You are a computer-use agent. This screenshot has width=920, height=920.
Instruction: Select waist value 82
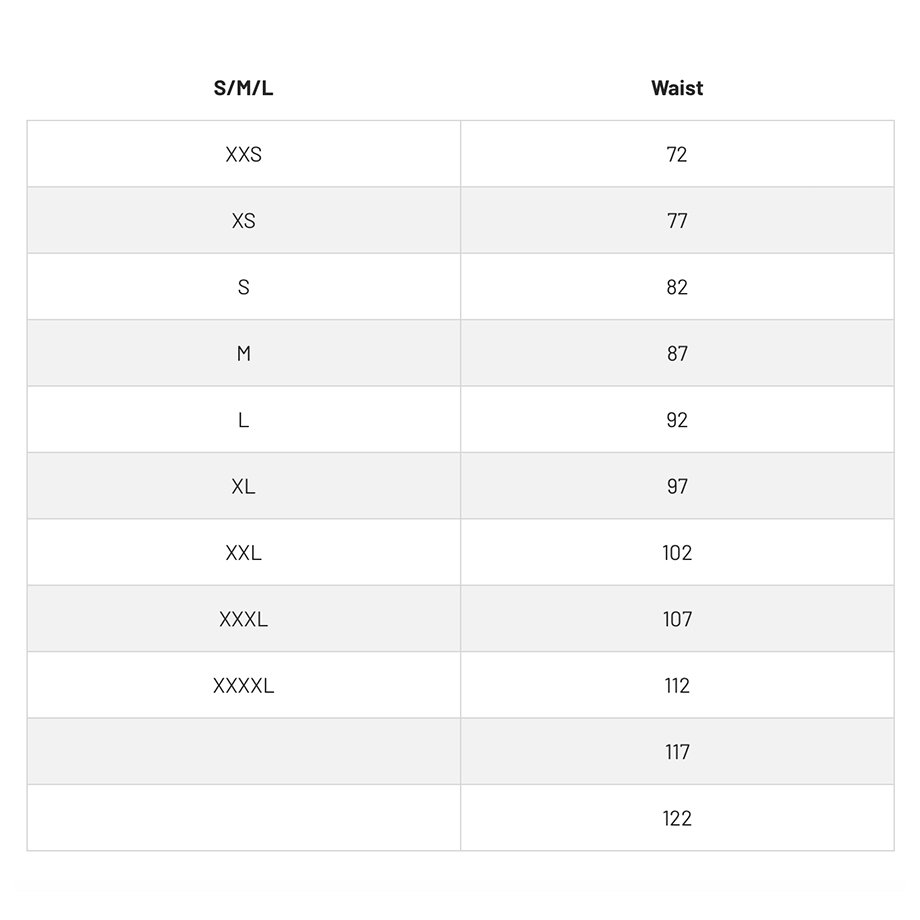[x=677, y=287]
